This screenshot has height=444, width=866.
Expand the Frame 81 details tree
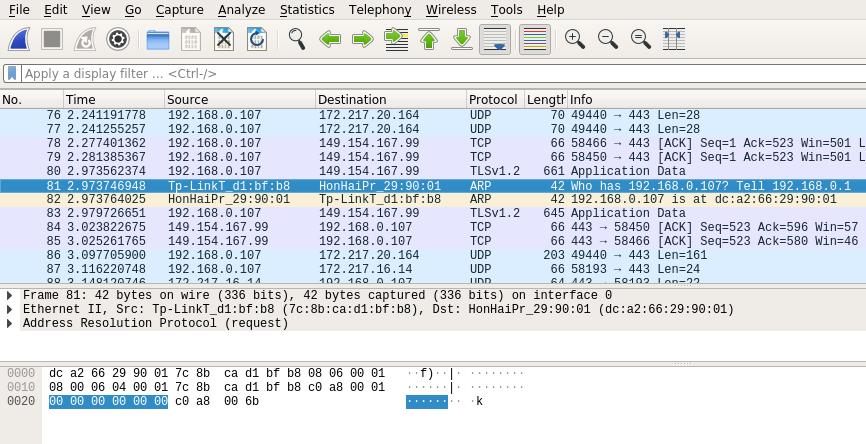(x=9, y=296)
